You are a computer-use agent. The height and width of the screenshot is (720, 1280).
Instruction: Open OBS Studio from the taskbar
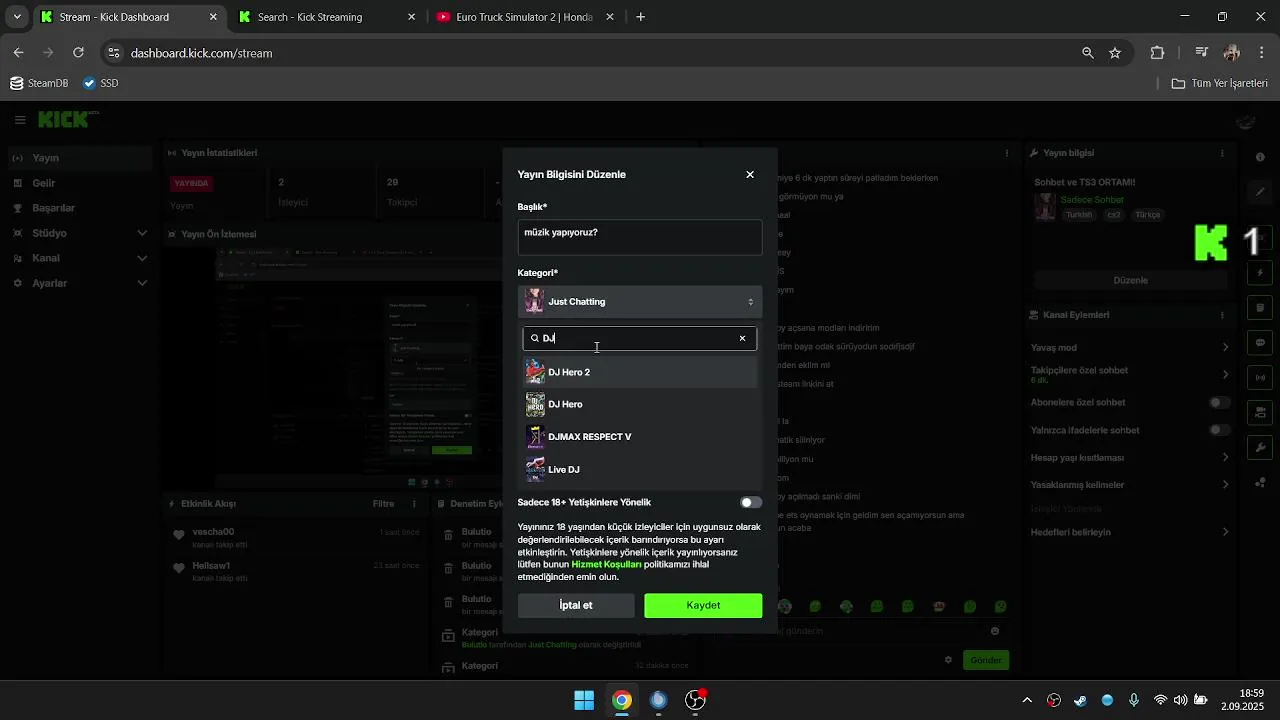695,700
